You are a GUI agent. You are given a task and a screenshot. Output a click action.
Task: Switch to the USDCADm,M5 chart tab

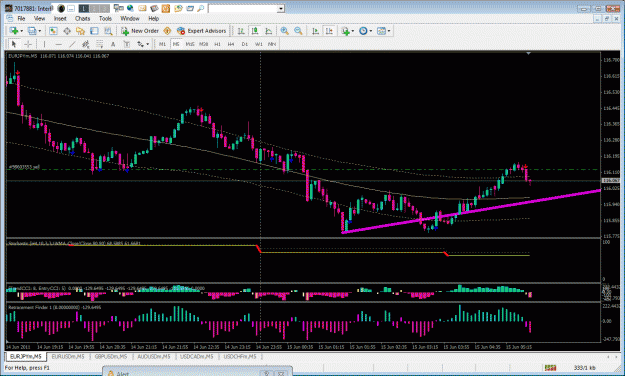(197, 356)
